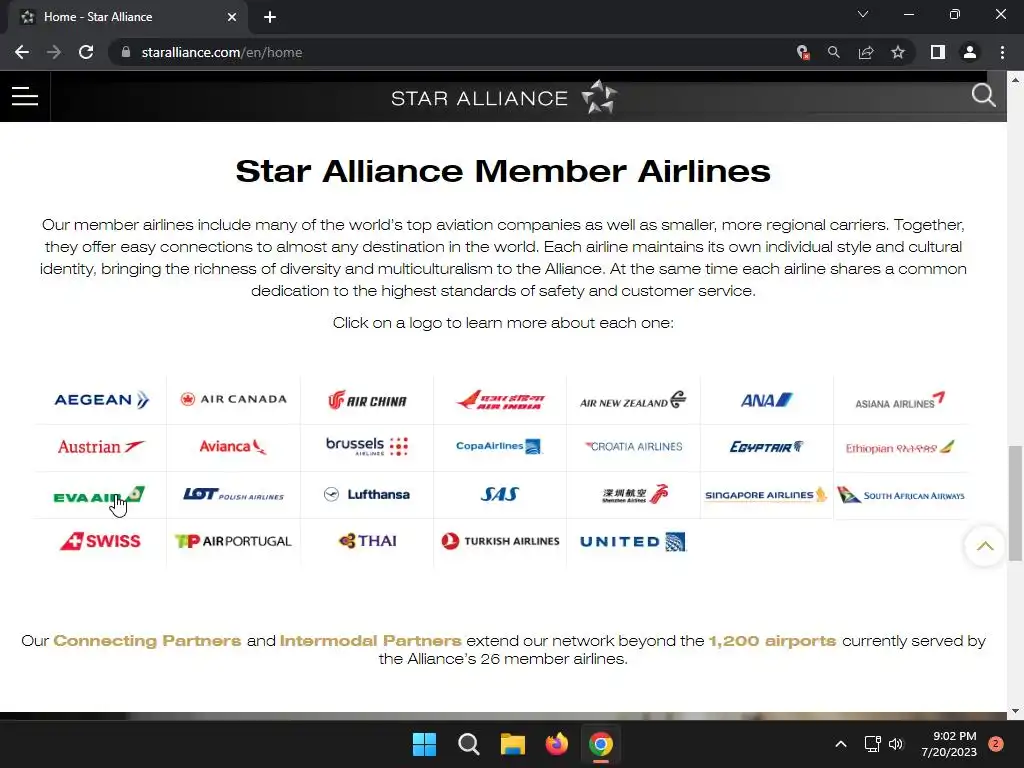Open the volume control in tray

[896, 744]
